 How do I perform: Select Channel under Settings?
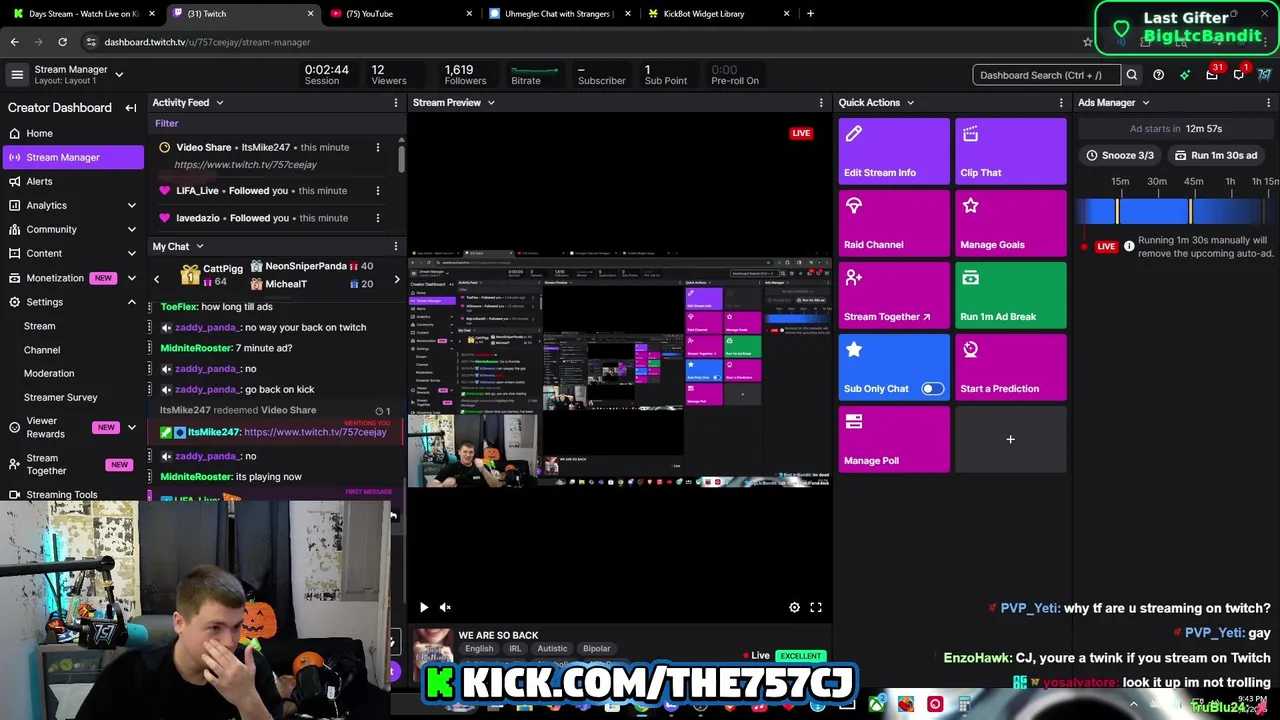click(x=42, y=350)
